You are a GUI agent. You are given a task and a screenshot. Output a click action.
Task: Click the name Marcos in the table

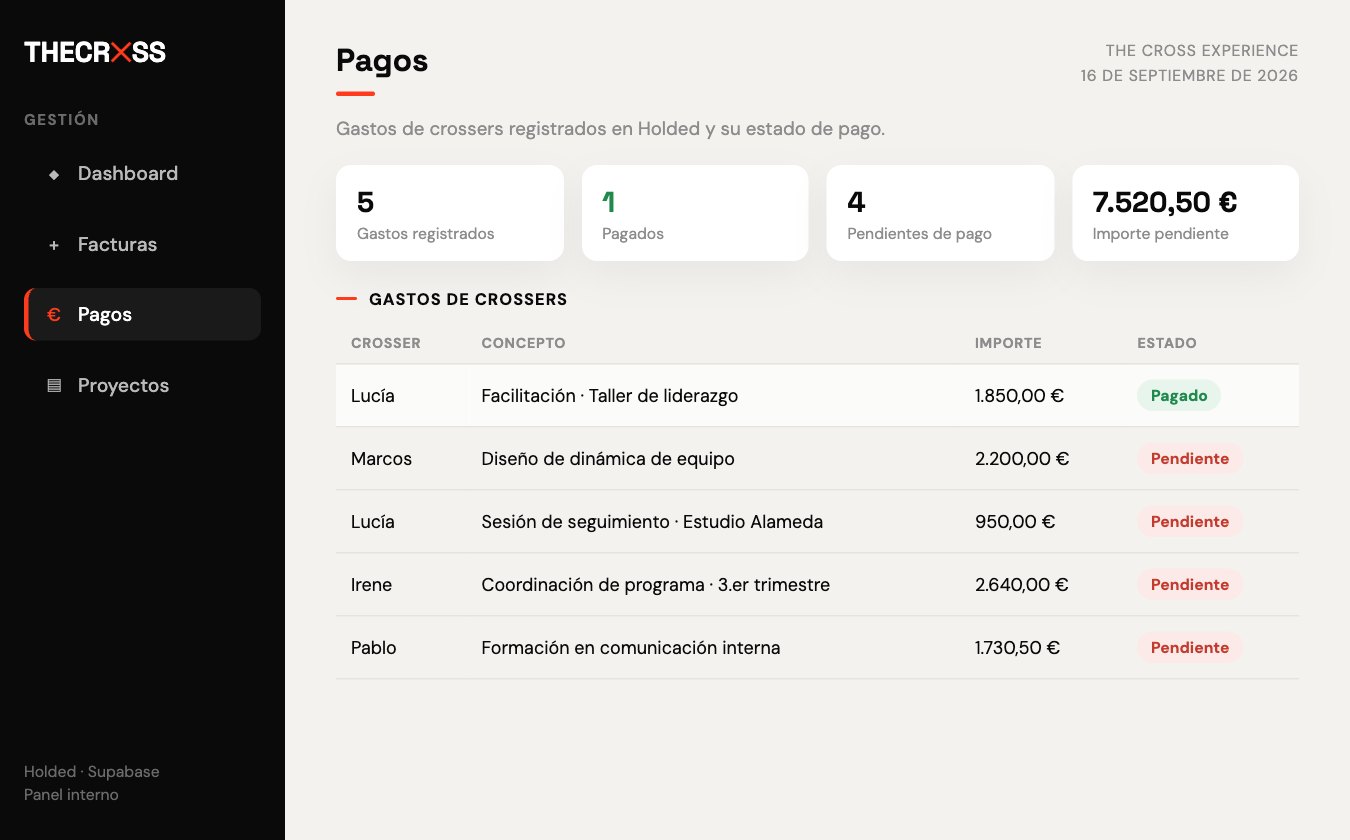(x=381, y=459)
